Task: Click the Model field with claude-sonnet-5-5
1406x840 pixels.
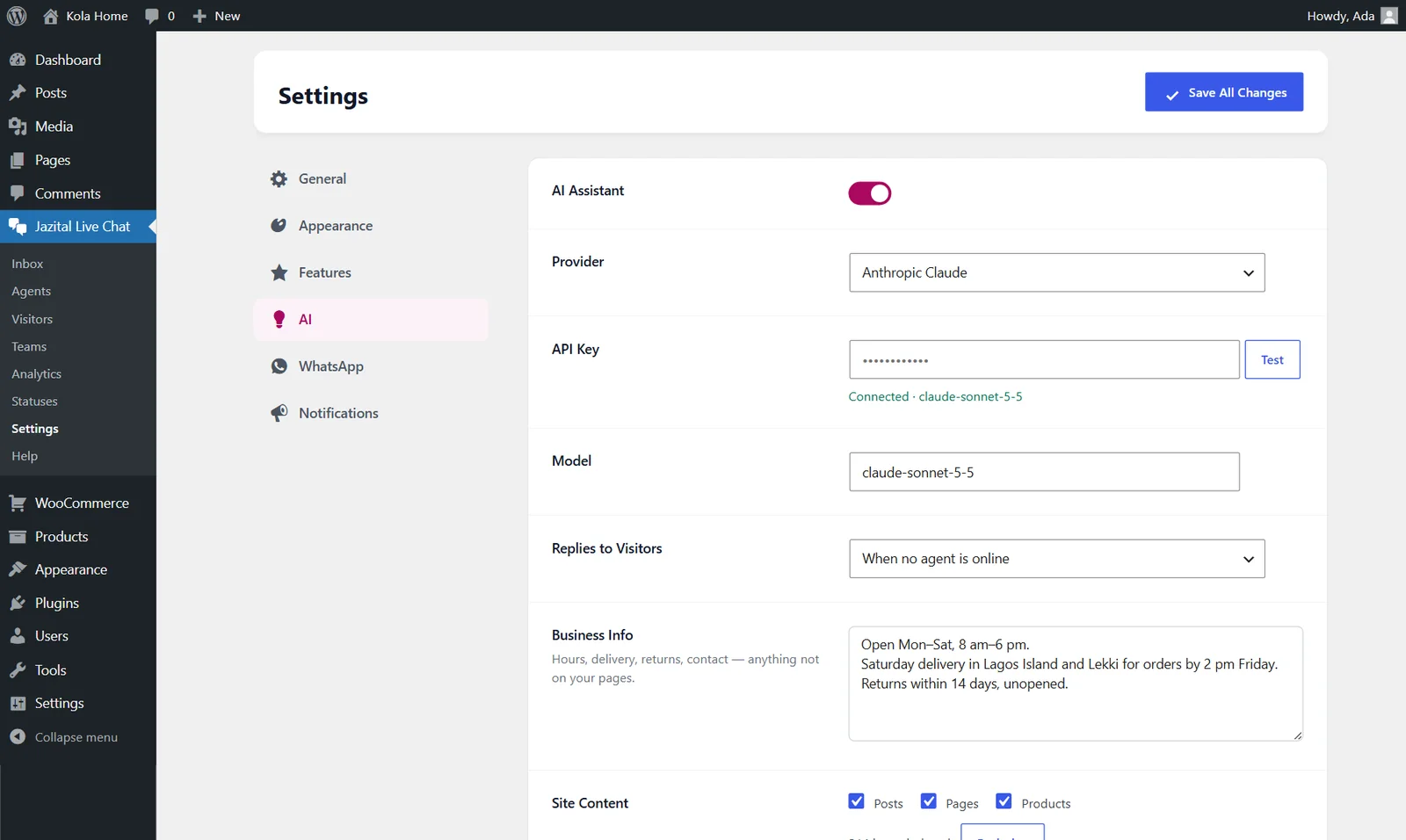Action: (x=1044, y=472)
